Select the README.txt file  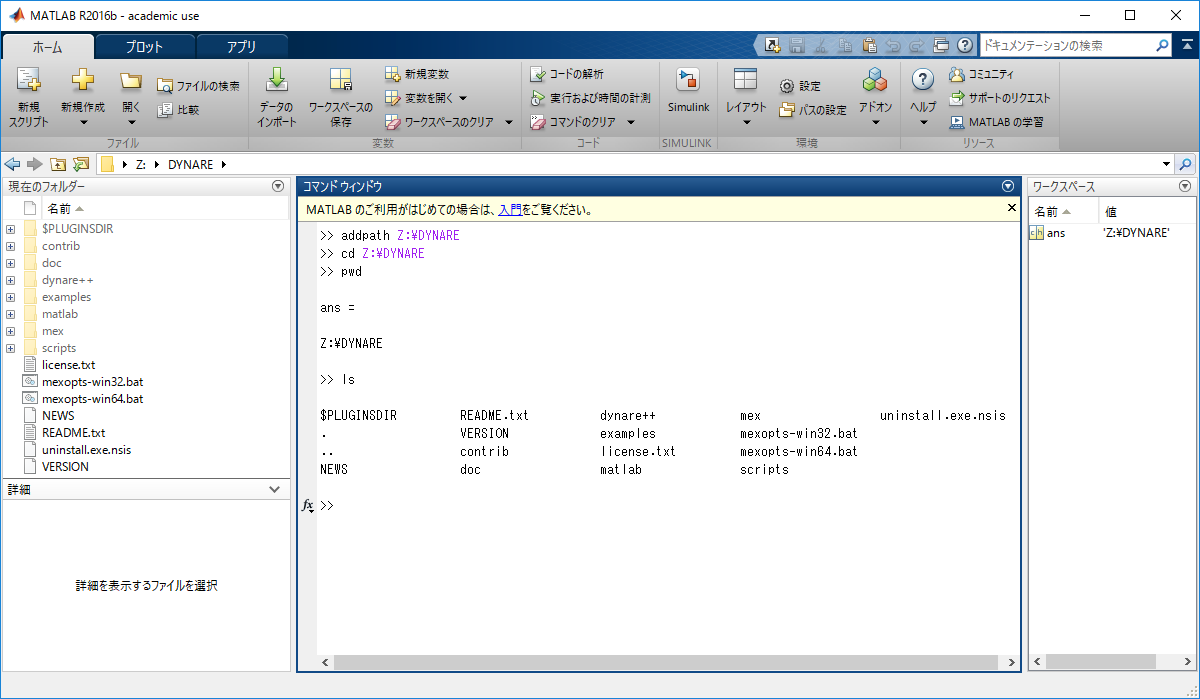click(73, 433)
